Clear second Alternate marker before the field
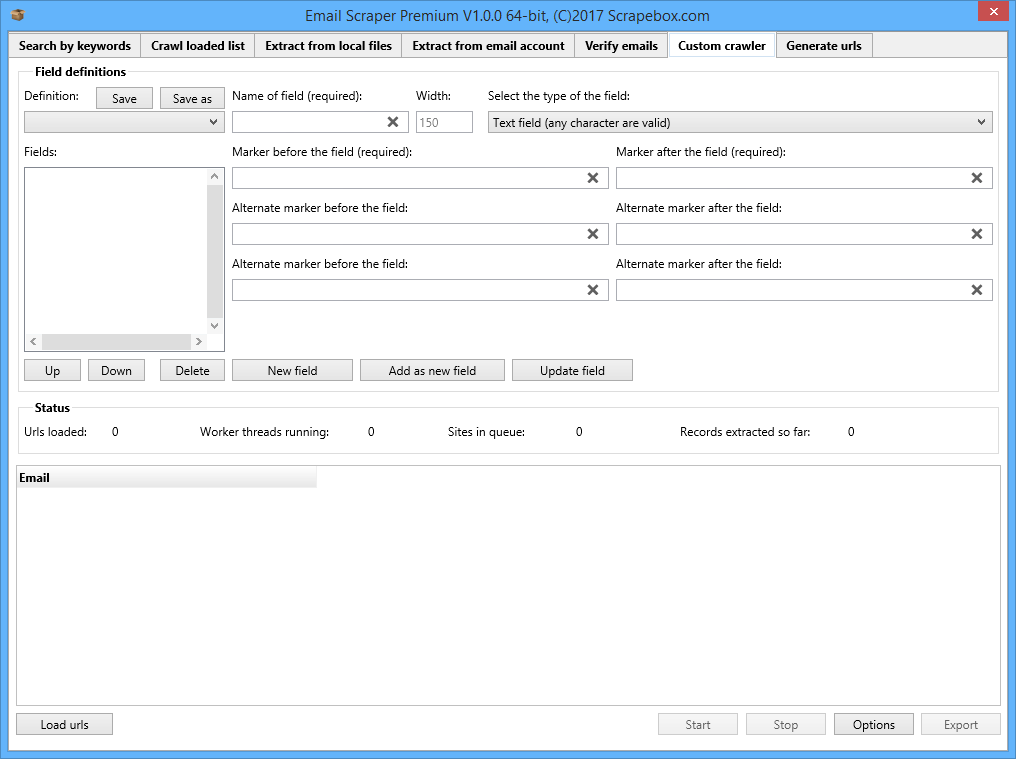The height and width of the screenshot is (759, 1016). point(593,290)
